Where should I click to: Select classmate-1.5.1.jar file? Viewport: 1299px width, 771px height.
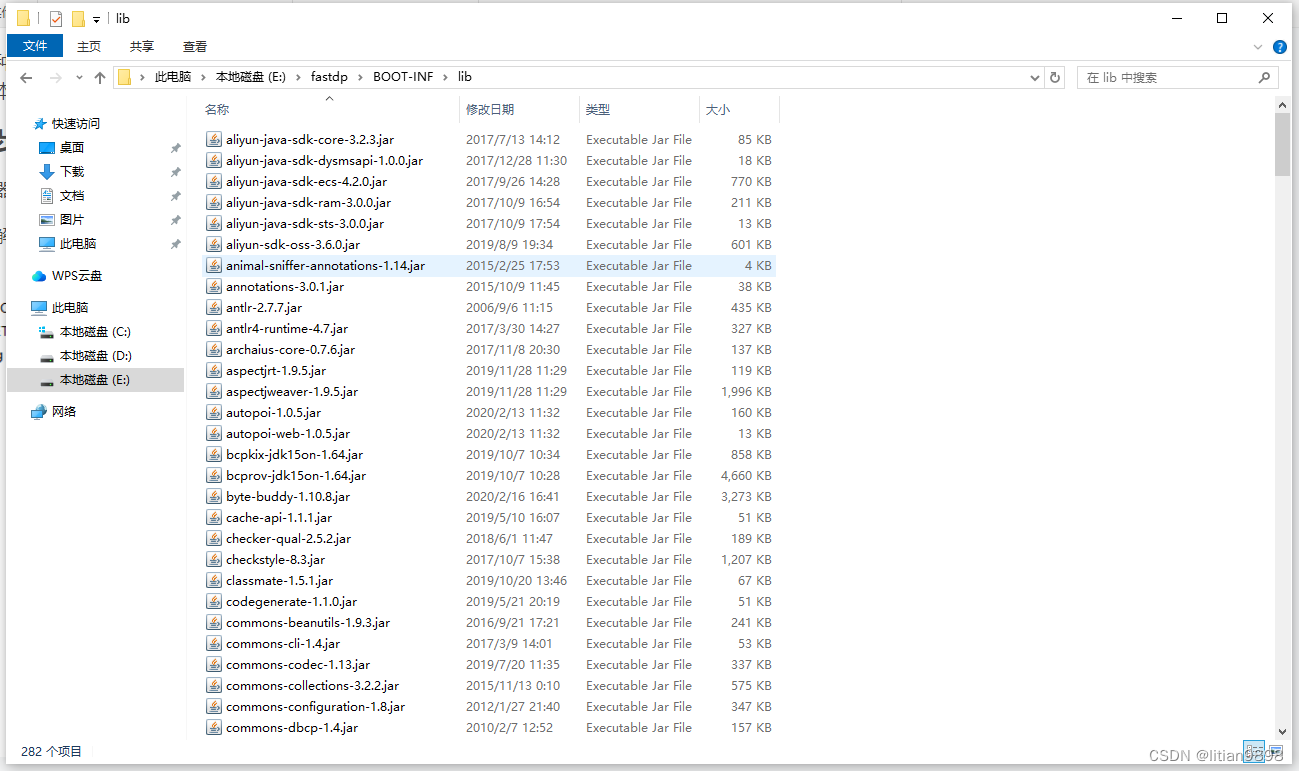tap(488, 581)
